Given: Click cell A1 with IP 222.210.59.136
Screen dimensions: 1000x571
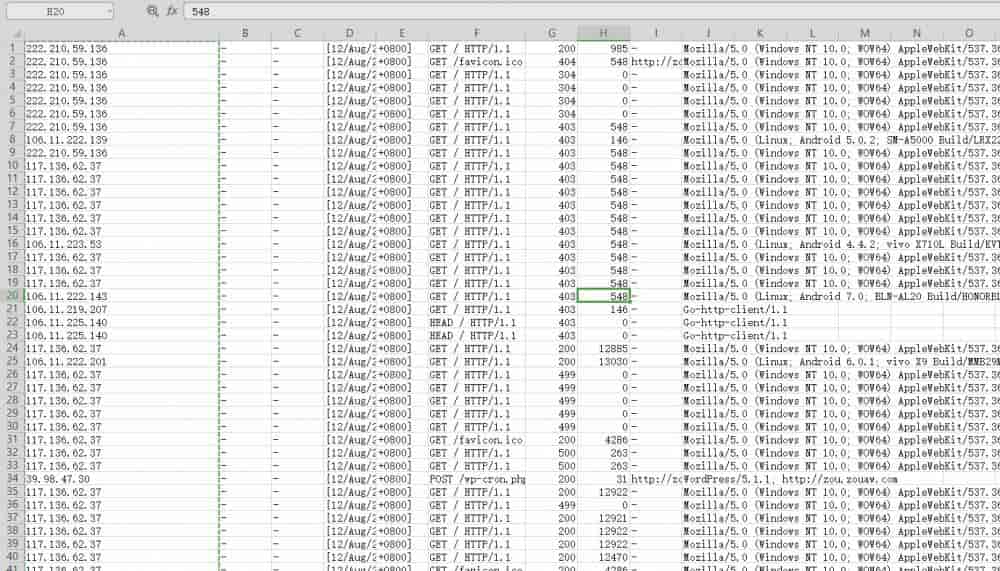Looking at the screenshot, I should point(121,48).
